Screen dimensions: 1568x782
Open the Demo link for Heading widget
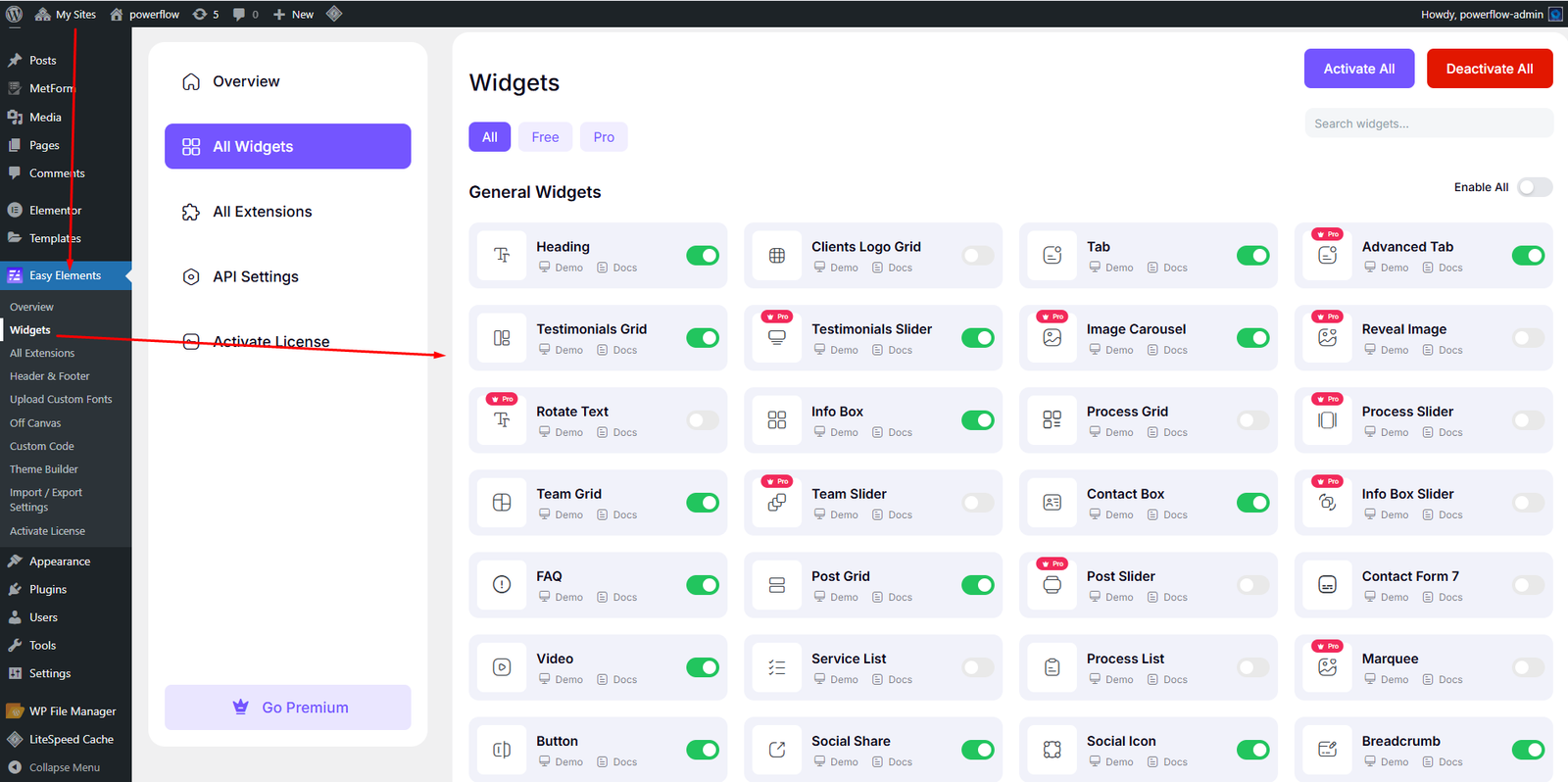pos(561,268)
